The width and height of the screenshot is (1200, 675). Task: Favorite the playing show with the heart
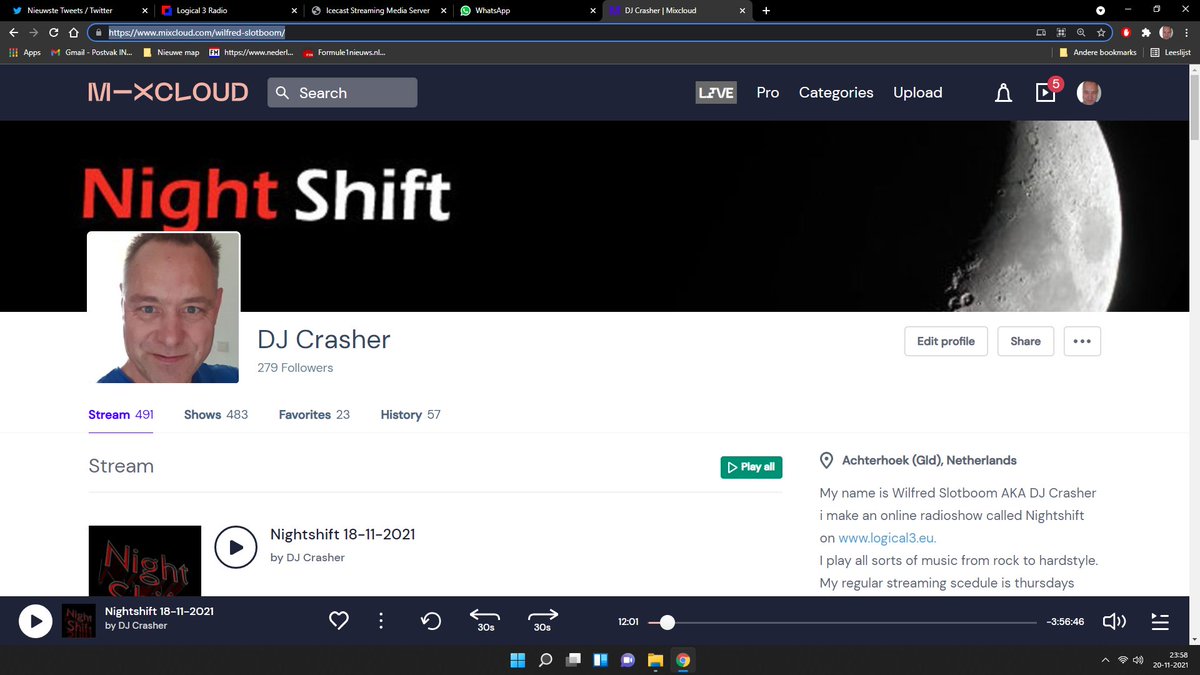[338, 620]
